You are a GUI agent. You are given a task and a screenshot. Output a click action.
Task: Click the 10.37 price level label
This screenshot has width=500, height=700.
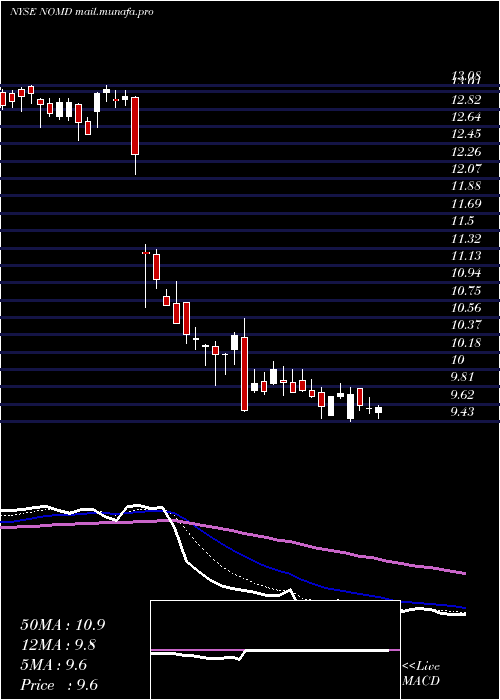tap(466, 325)
